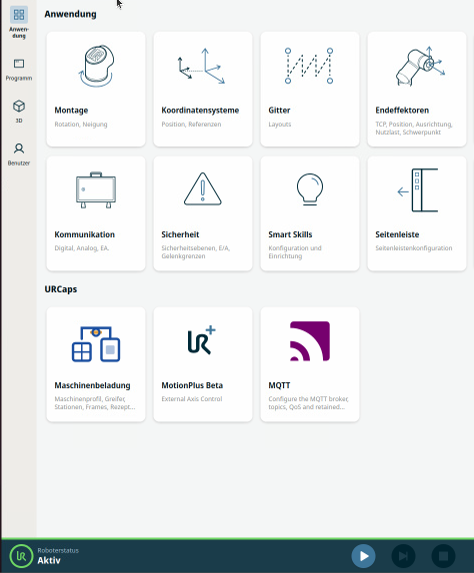Click the Montage robot base icon

(96, 66)
